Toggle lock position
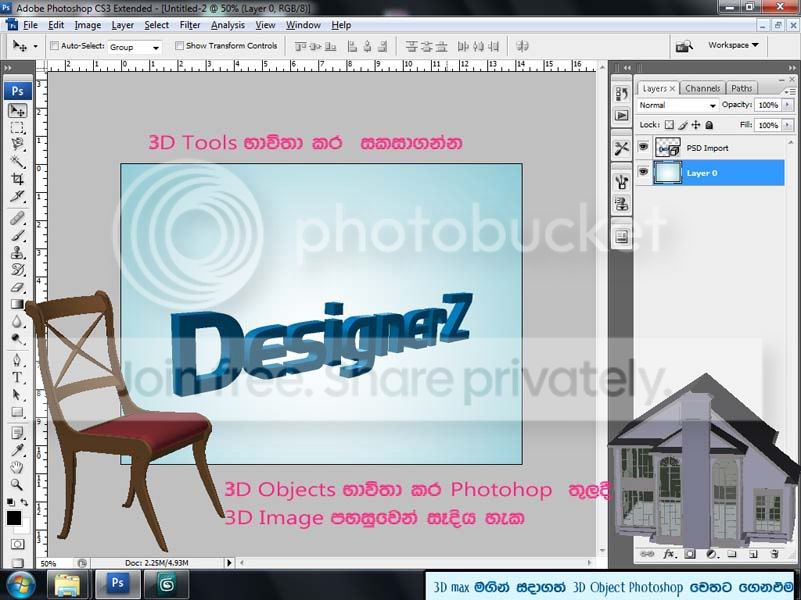This screenshot has width=801, height=600. [696, 125]
